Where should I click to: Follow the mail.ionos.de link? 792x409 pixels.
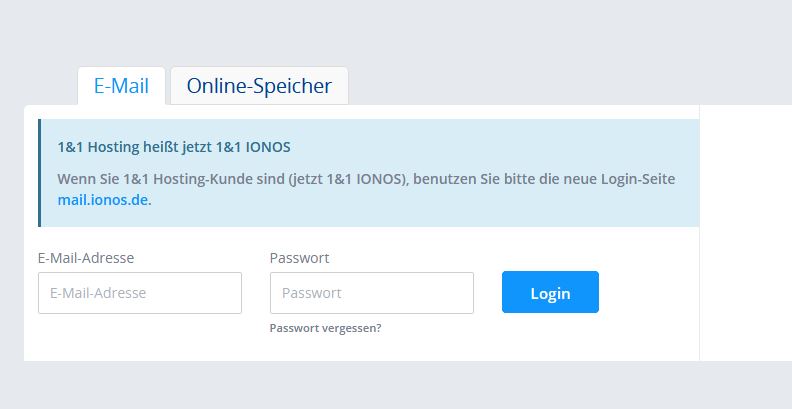(x=103, y=200)
